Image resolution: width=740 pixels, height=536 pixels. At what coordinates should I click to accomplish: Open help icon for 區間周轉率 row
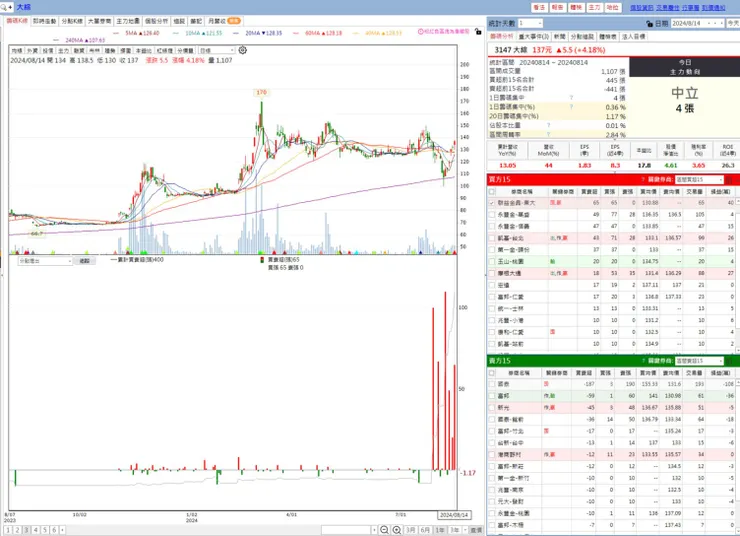(548, 134)
